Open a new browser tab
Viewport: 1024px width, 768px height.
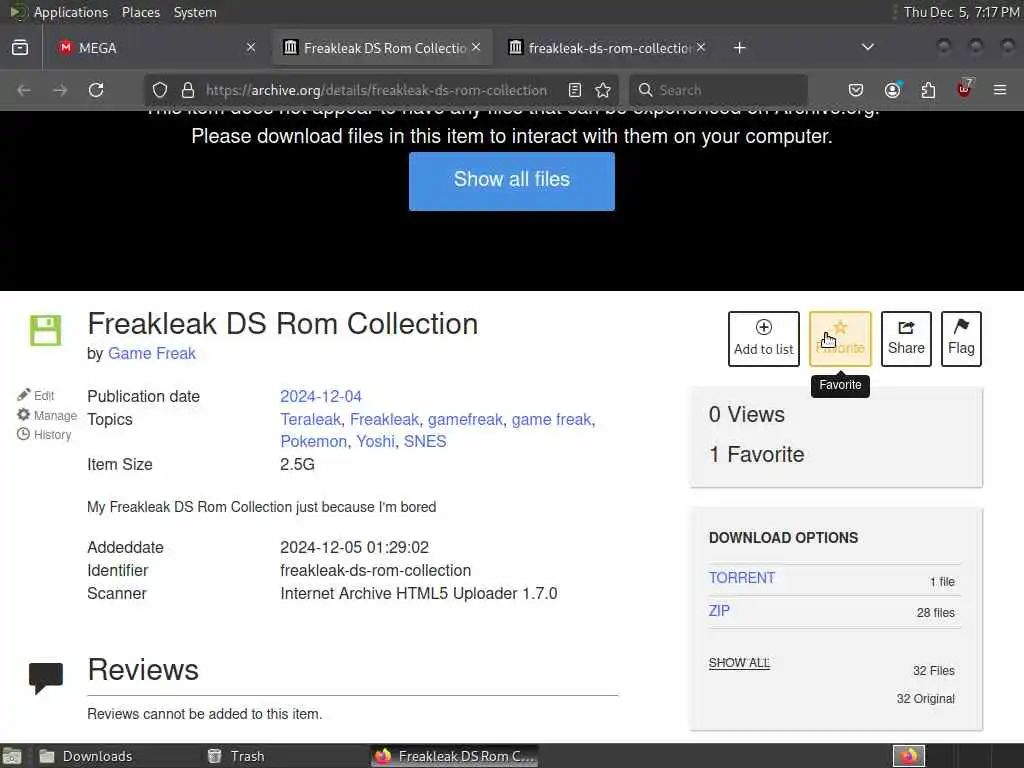coord(739,48)
